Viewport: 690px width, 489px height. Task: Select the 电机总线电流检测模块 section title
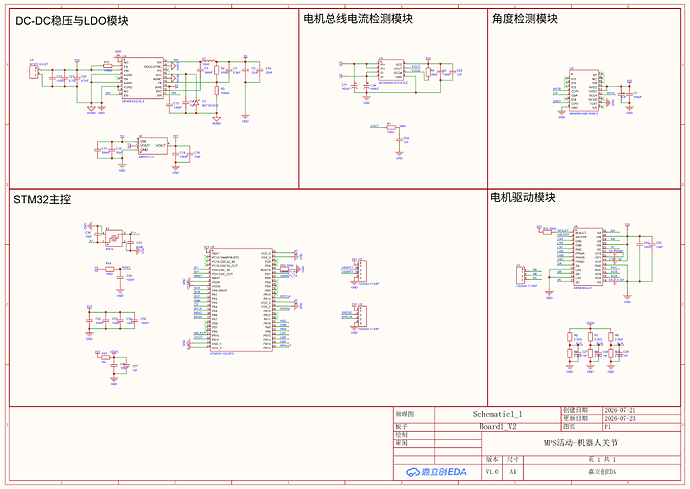pyautogui.click(x=358, y=18)
